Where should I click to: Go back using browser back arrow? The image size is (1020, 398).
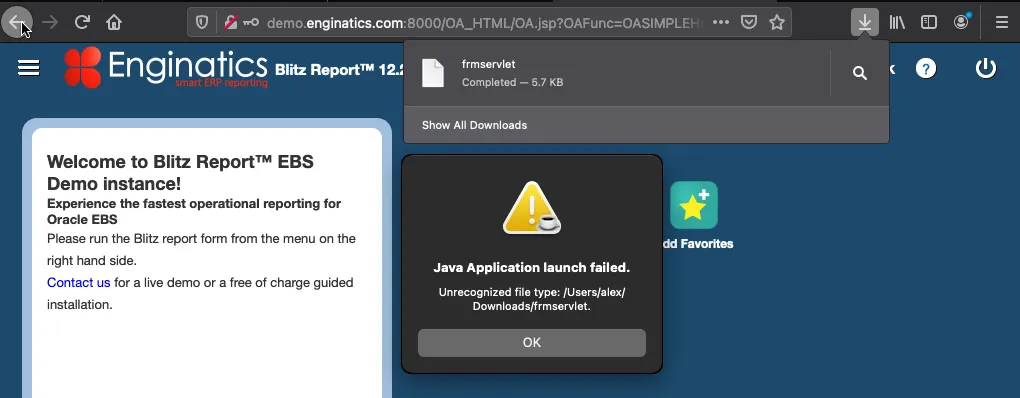17,22
